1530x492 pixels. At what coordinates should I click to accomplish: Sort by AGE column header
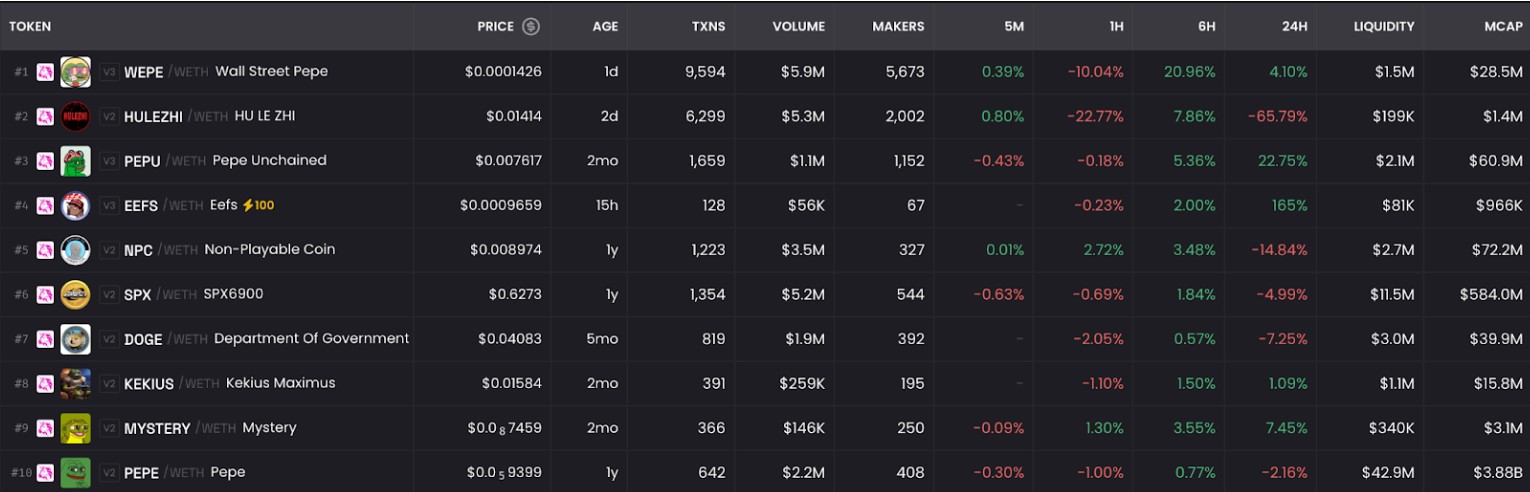[605, 27]
